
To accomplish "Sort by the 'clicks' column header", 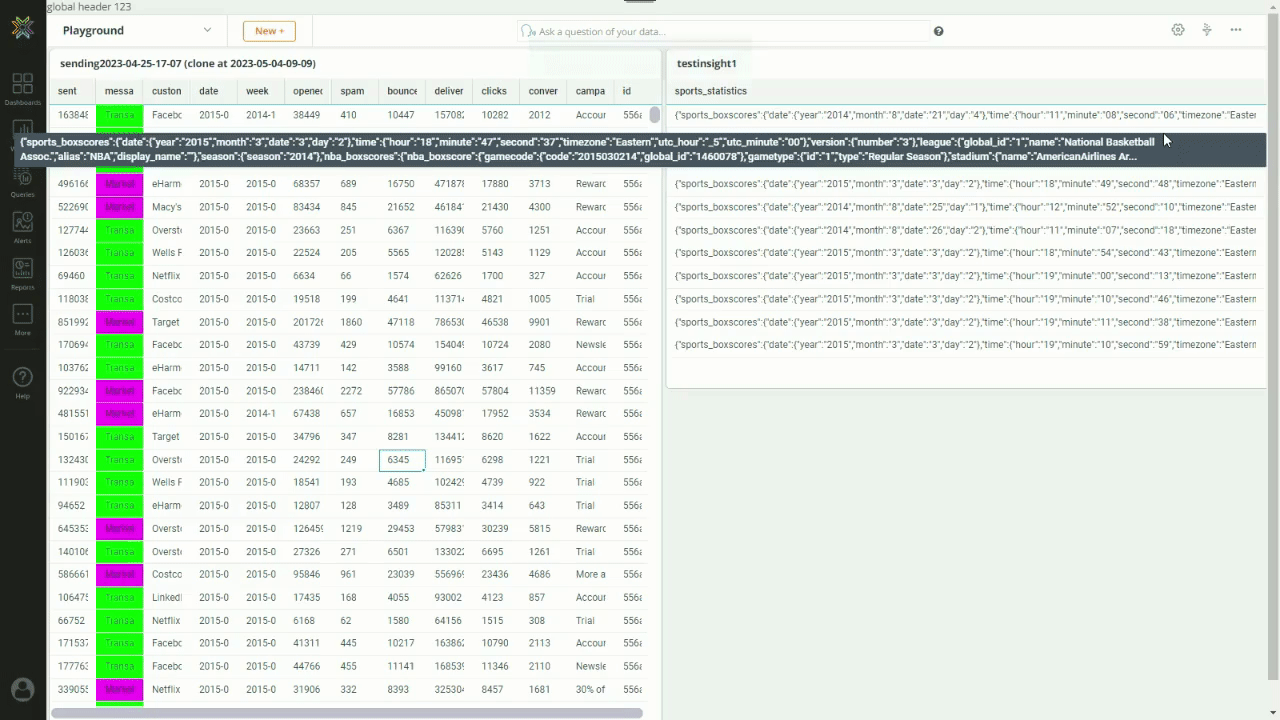I will (494, 91).
